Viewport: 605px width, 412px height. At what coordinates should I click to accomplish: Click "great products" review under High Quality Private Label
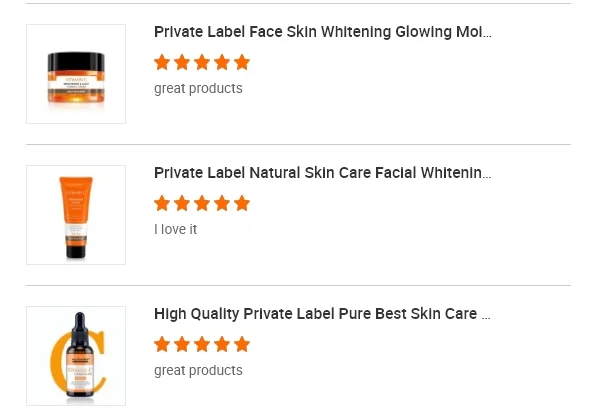point(198,370)
